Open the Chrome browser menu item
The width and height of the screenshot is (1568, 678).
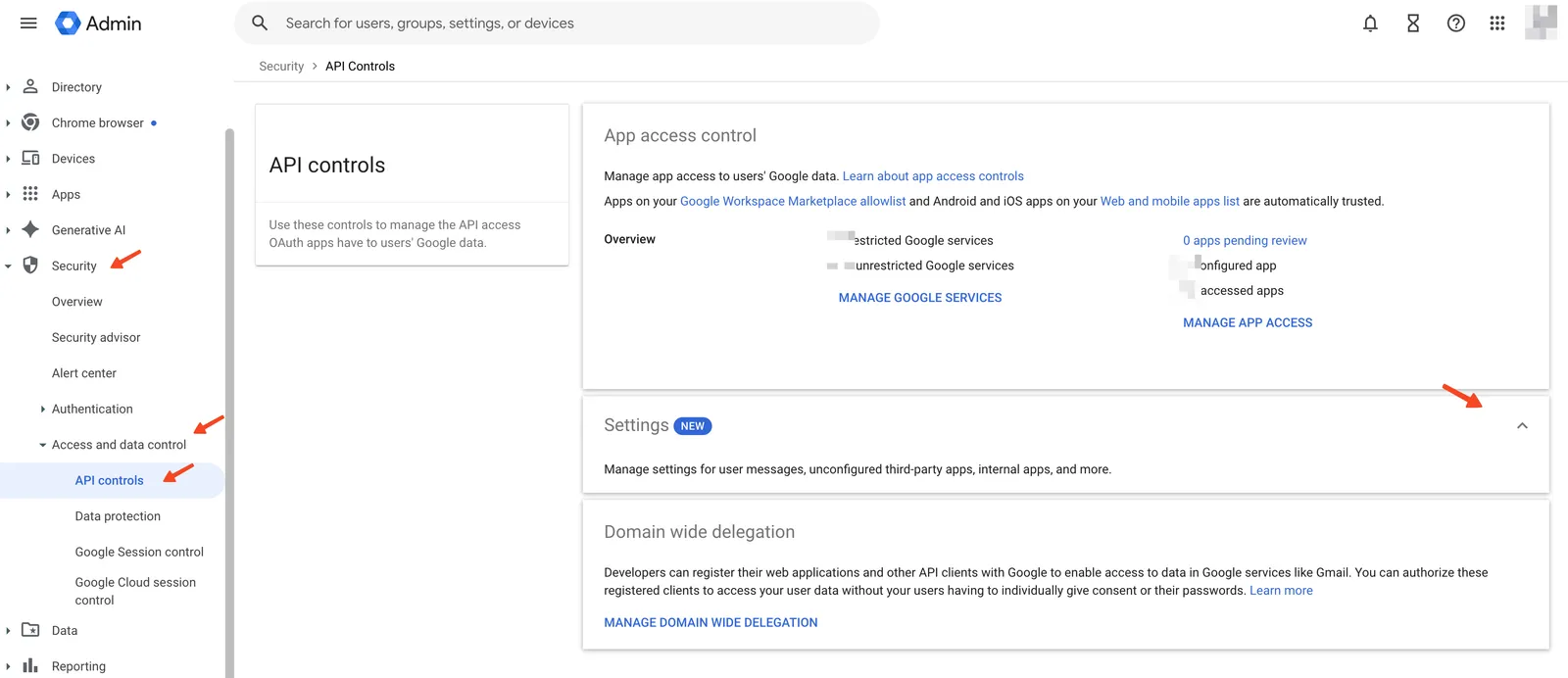(x=98, y=122)
